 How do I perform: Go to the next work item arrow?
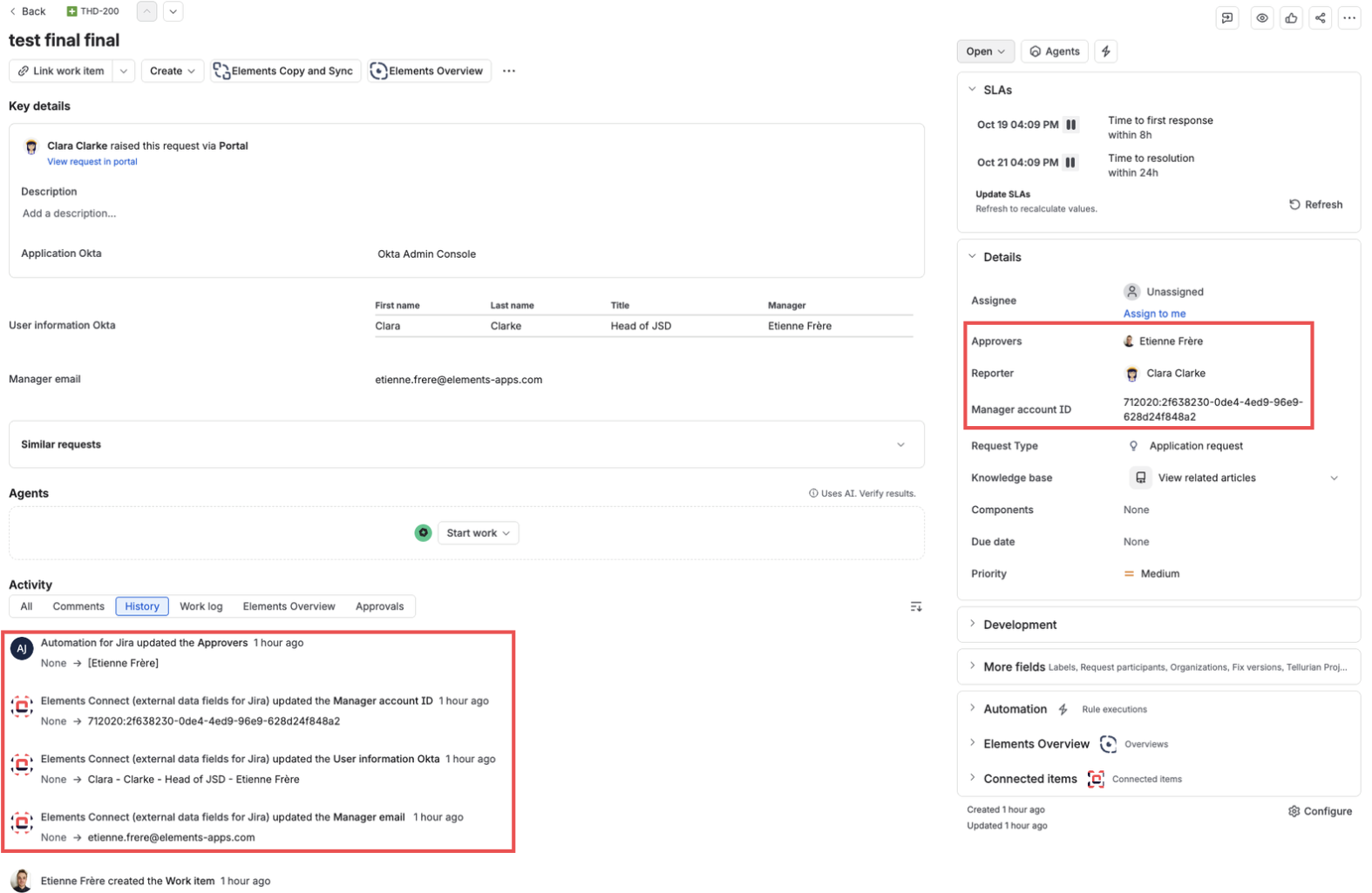click(173, 11)
